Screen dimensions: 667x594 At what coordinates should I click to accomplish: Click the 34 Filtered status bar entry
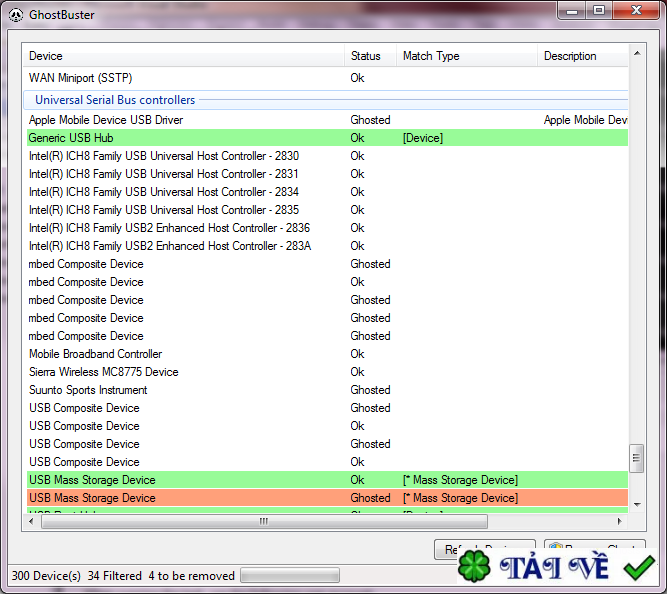[x=114, y=576]
